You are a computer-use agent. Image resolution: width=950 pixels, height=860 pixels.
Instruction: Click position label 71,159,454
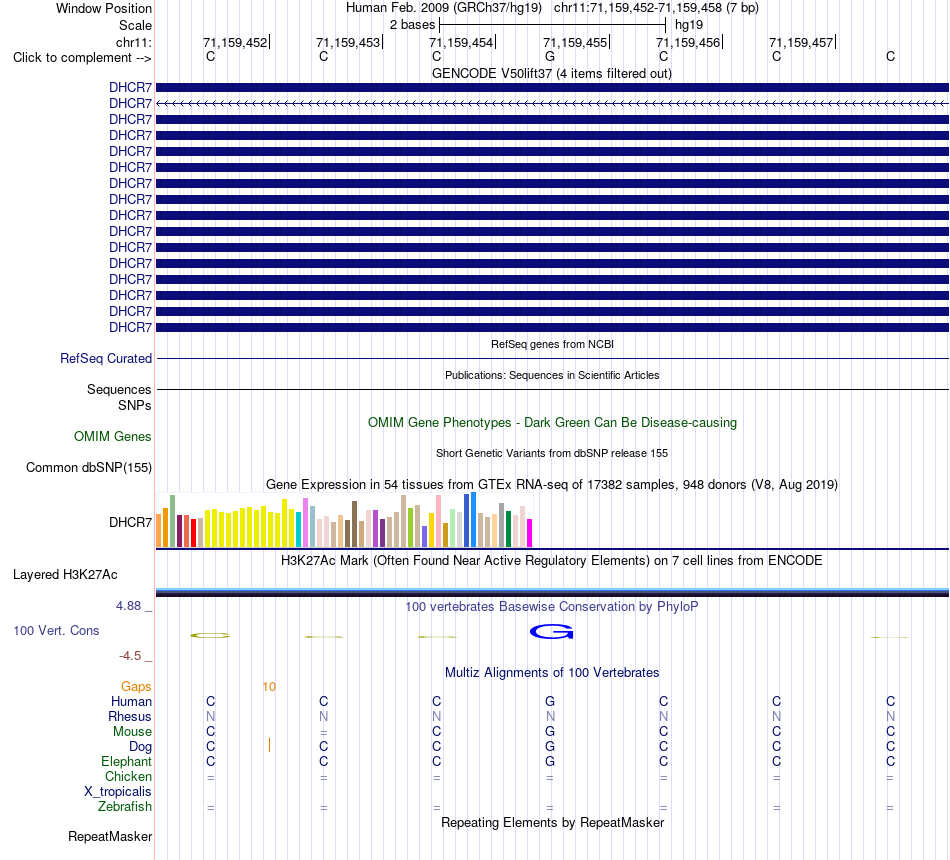(x=461, y=42)
